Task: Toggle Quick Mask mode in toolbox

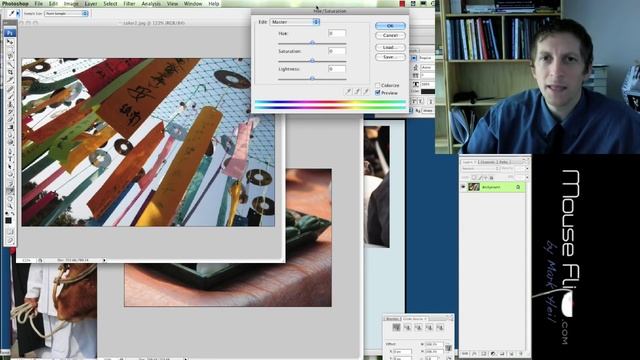Action: [10, 231]
